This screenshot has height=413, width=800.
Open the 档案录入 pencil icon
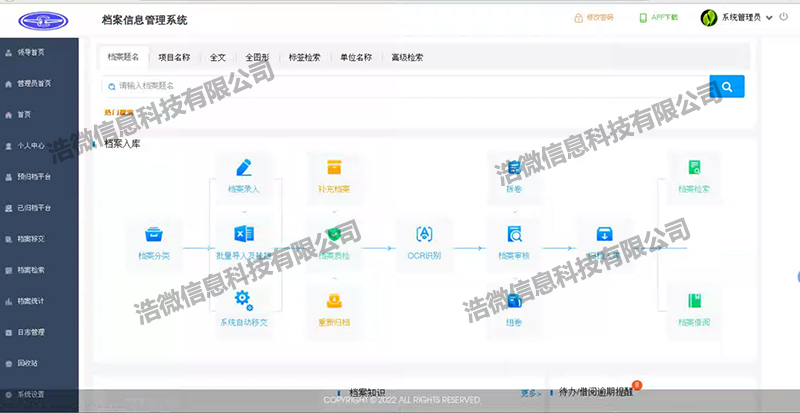(244, 167)
